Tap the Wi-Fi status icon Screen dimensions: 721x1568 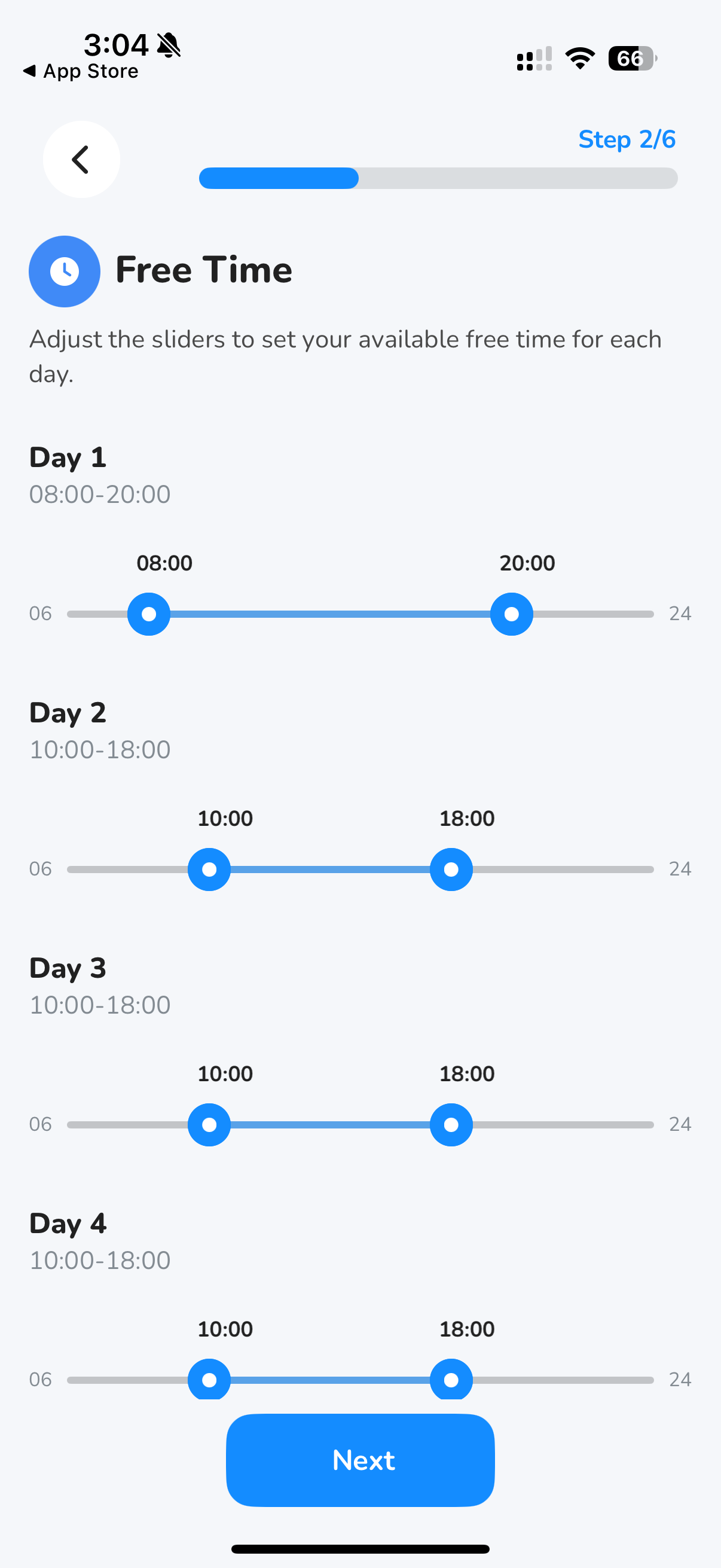pos(580,59)
